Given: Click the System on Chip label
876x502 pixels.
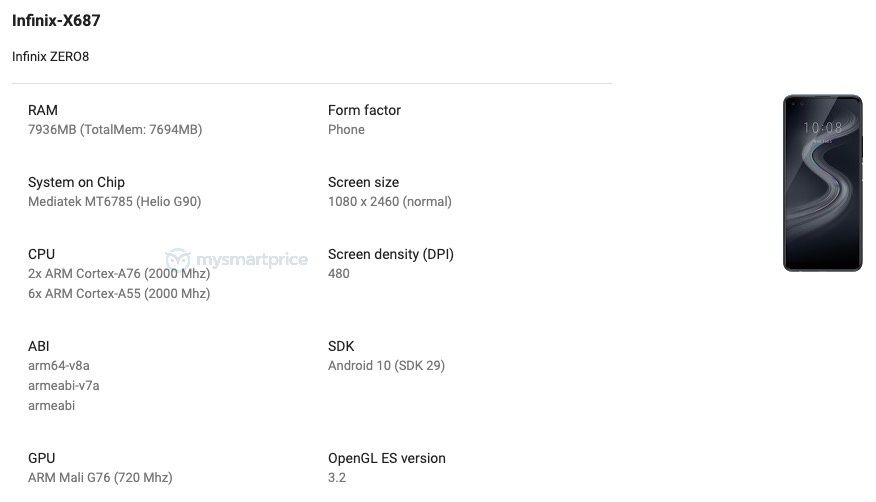Looking at the screenshot, I should [x=77, y=182].
